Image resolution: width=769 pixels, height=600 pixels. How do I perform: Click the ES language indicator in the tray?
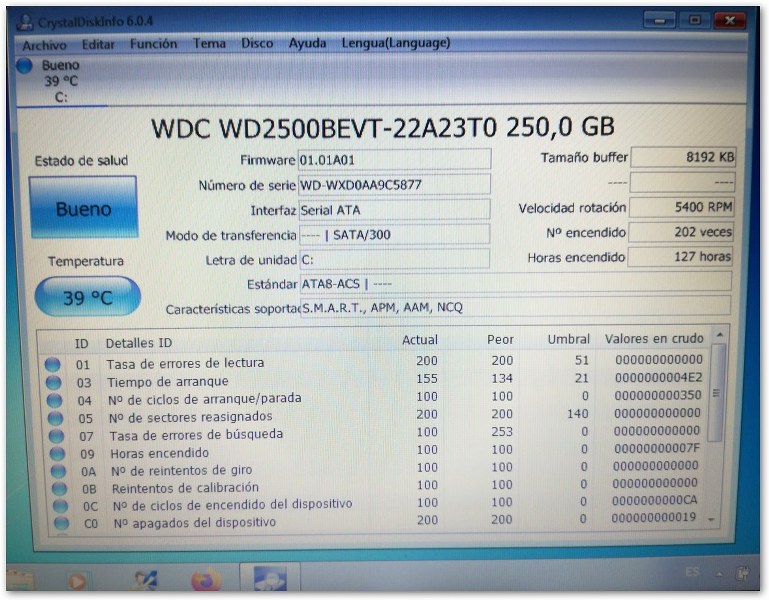(692, 572)
